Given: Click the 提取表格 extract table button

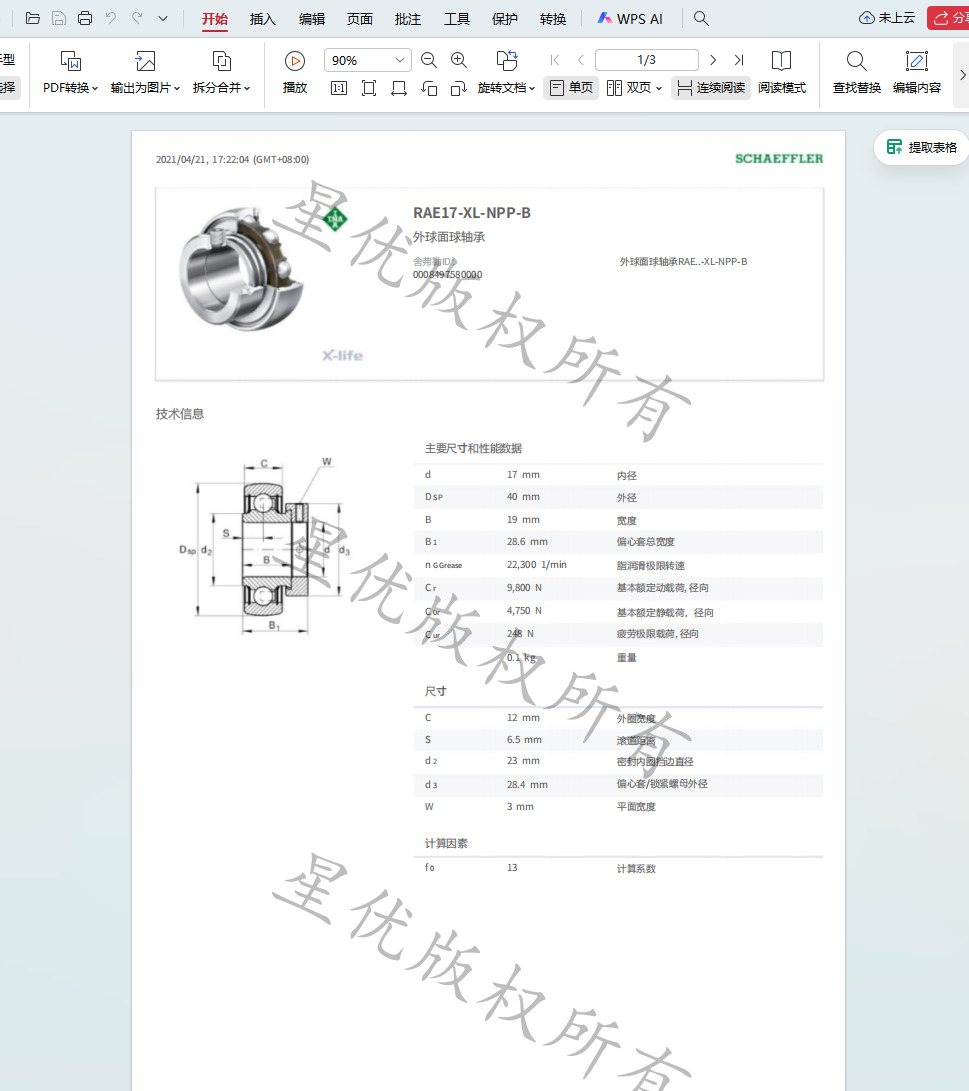Looking at the screenshot, I should 922,148.
